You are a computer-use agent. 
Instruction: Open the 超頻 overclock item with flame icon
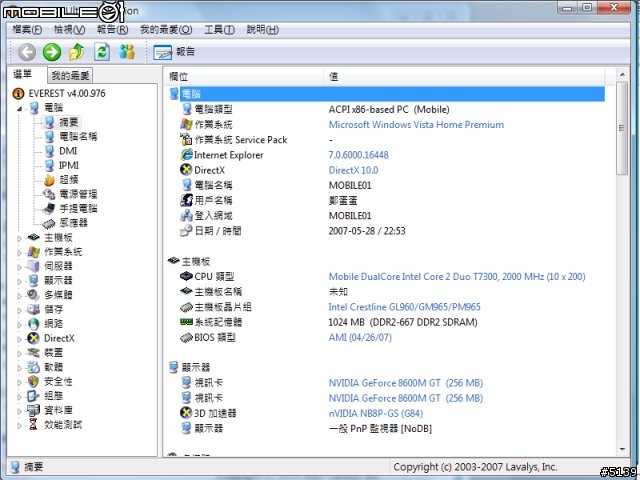pos(68,180)
